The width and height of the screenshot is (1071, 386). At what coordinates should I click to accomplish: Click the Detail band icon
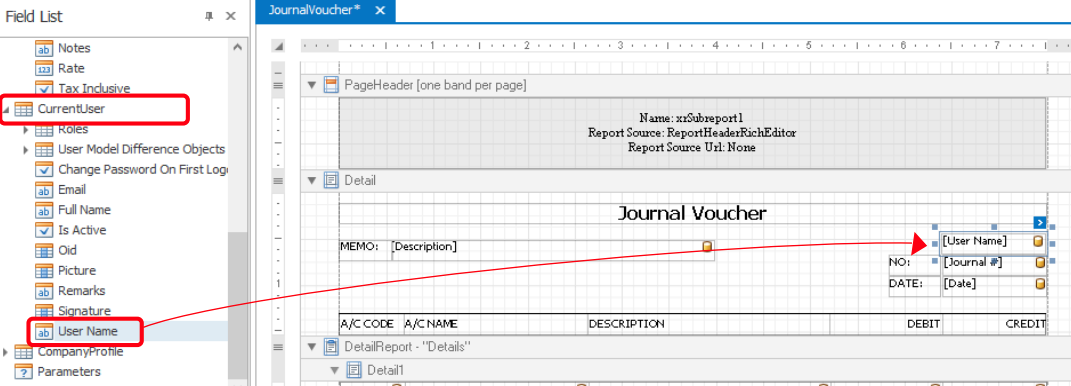tap(331, 180)
